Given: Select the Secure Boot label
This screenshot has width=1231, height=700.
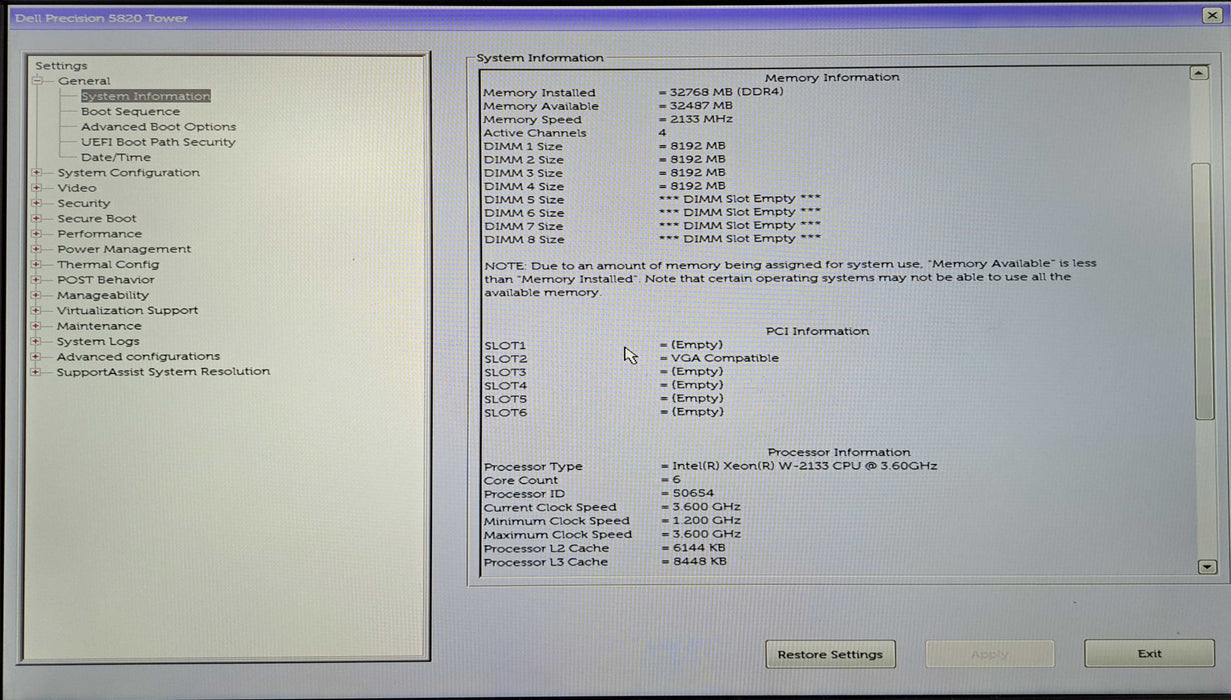Looking at the screenshot, I should tap(97, 219).
